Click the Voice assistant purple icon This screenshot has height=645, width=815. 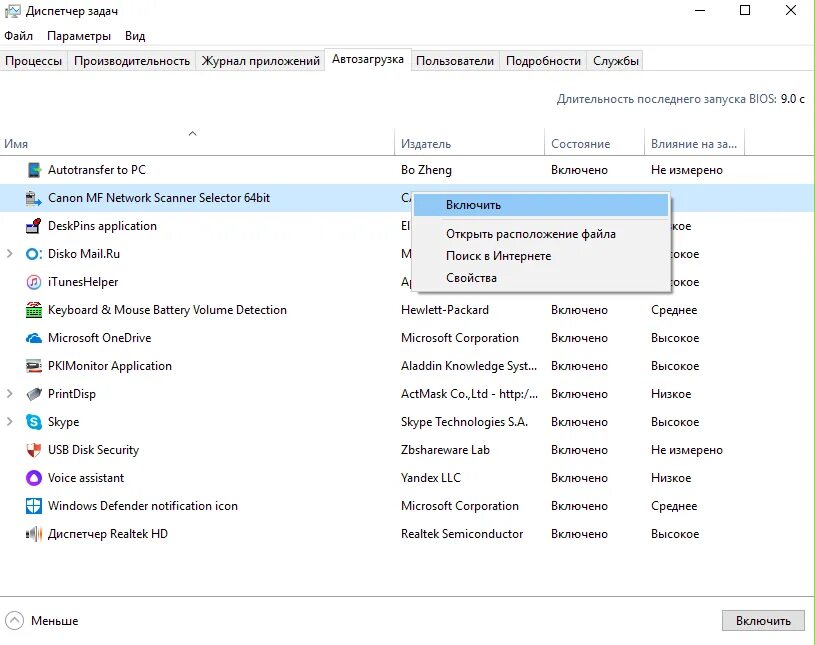[34, 478]
